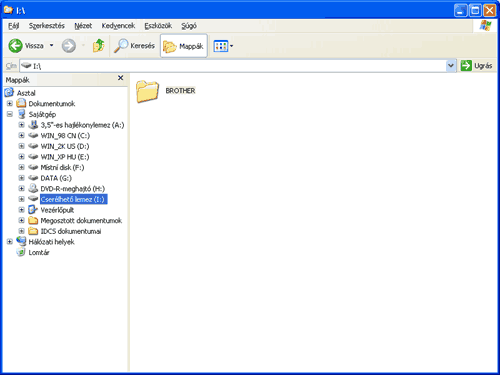Click the Vissza back arrow icon
The width and height of the screenshot is (500, 375).
15,46
